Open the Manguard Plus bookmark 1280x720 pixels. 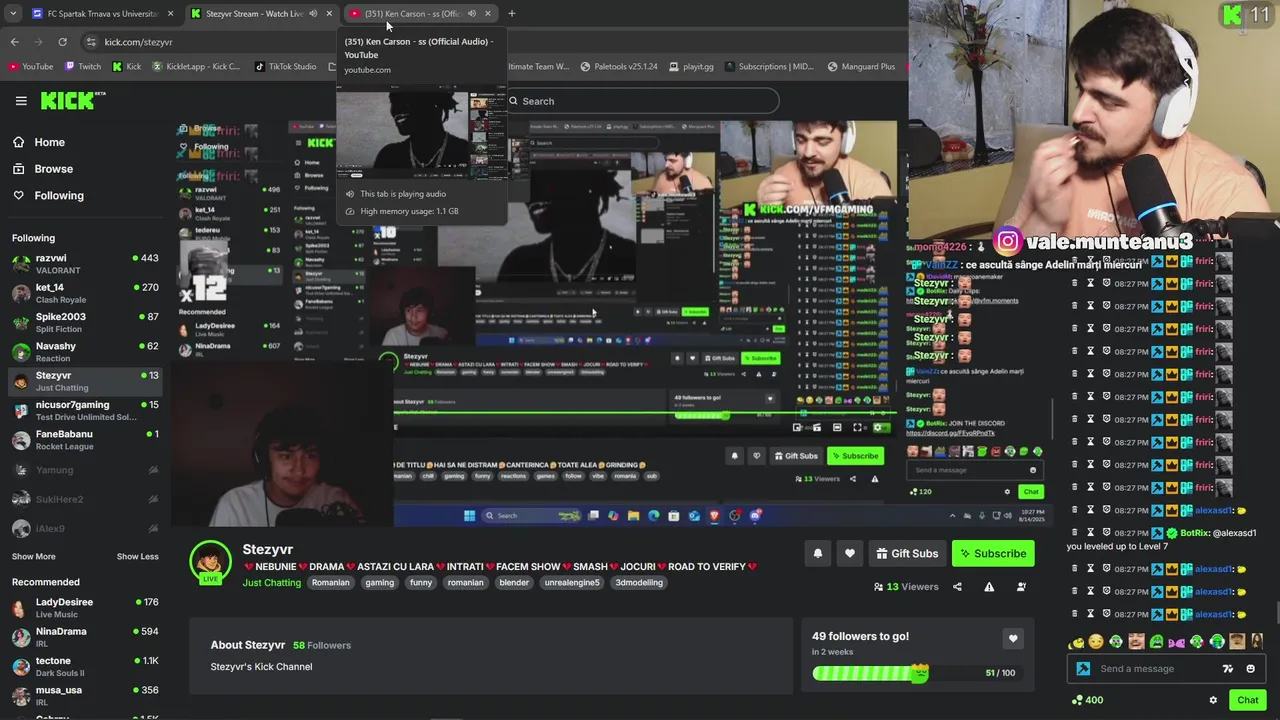coord(861,67)
